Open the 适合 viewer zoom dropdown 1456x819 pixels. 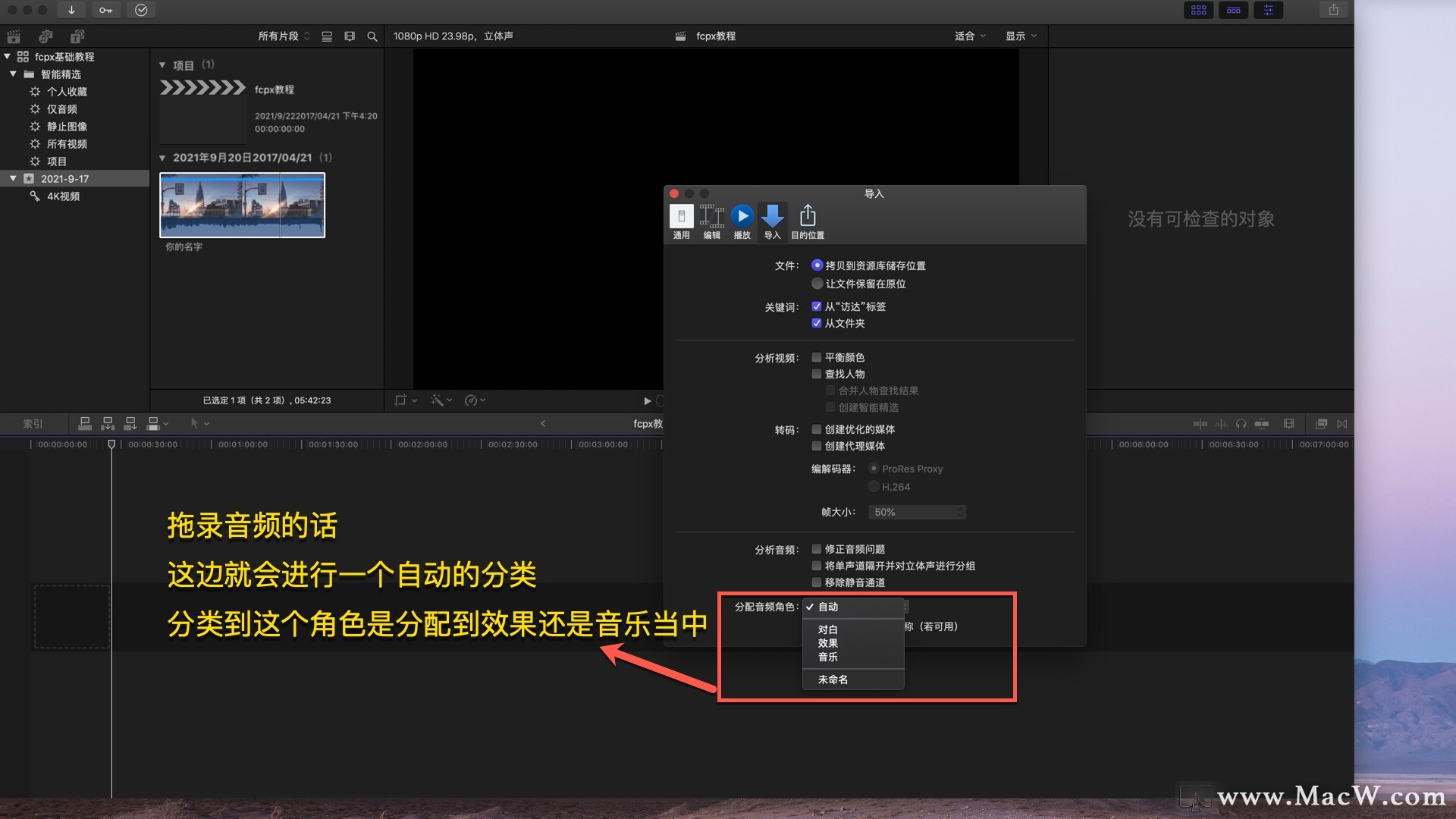click(x=970, y=36)
